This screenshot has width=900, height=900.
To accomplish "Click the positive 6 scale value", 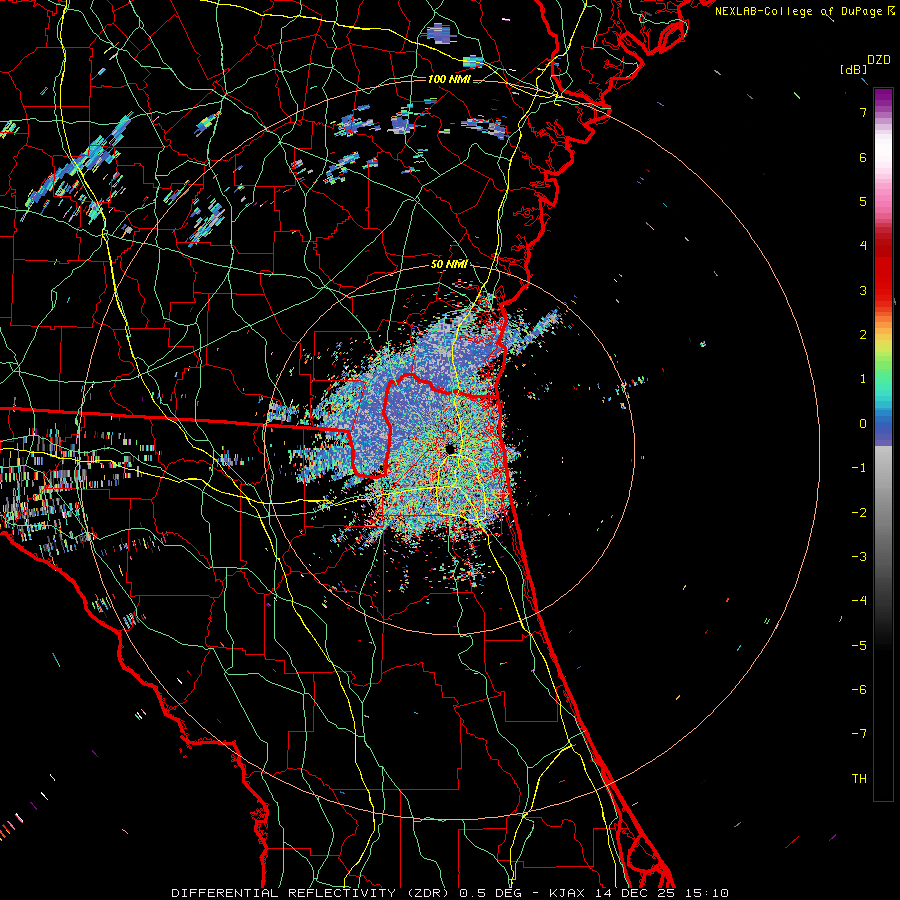I will tap(863, 157).
